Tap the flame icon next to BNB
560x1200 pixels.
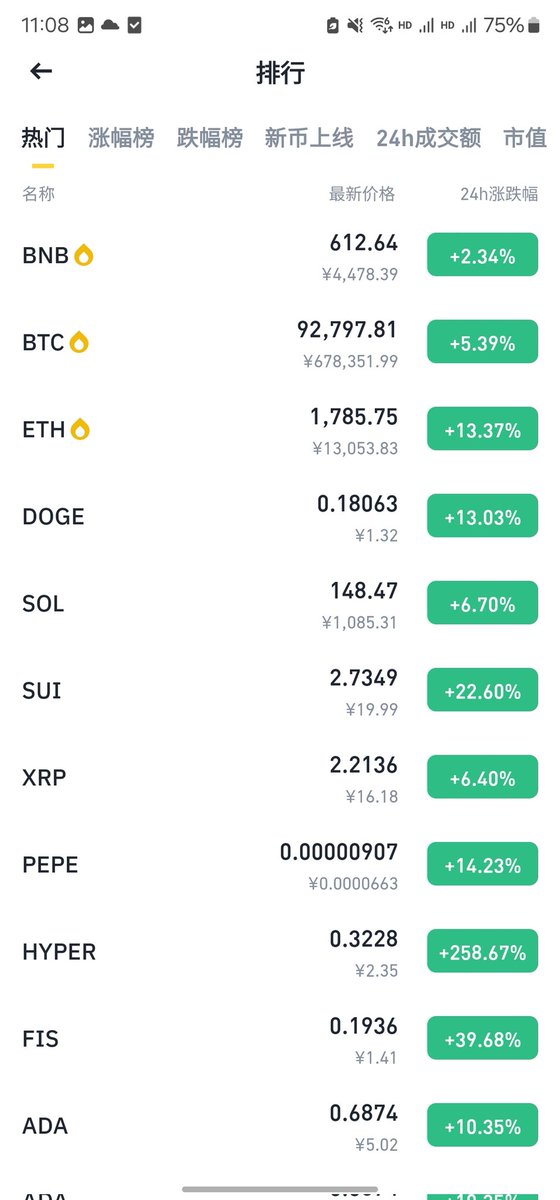tap(84, 256)
